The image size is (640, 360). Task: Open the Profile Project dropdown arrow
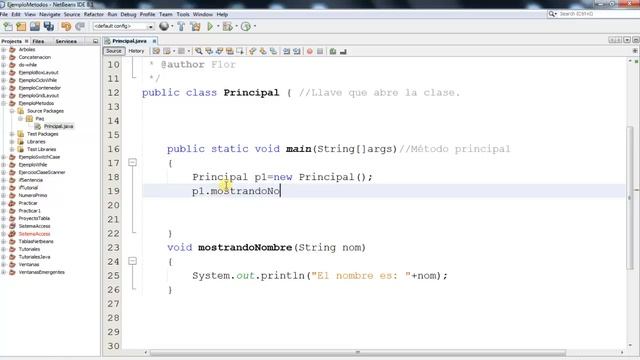(255, 27)
